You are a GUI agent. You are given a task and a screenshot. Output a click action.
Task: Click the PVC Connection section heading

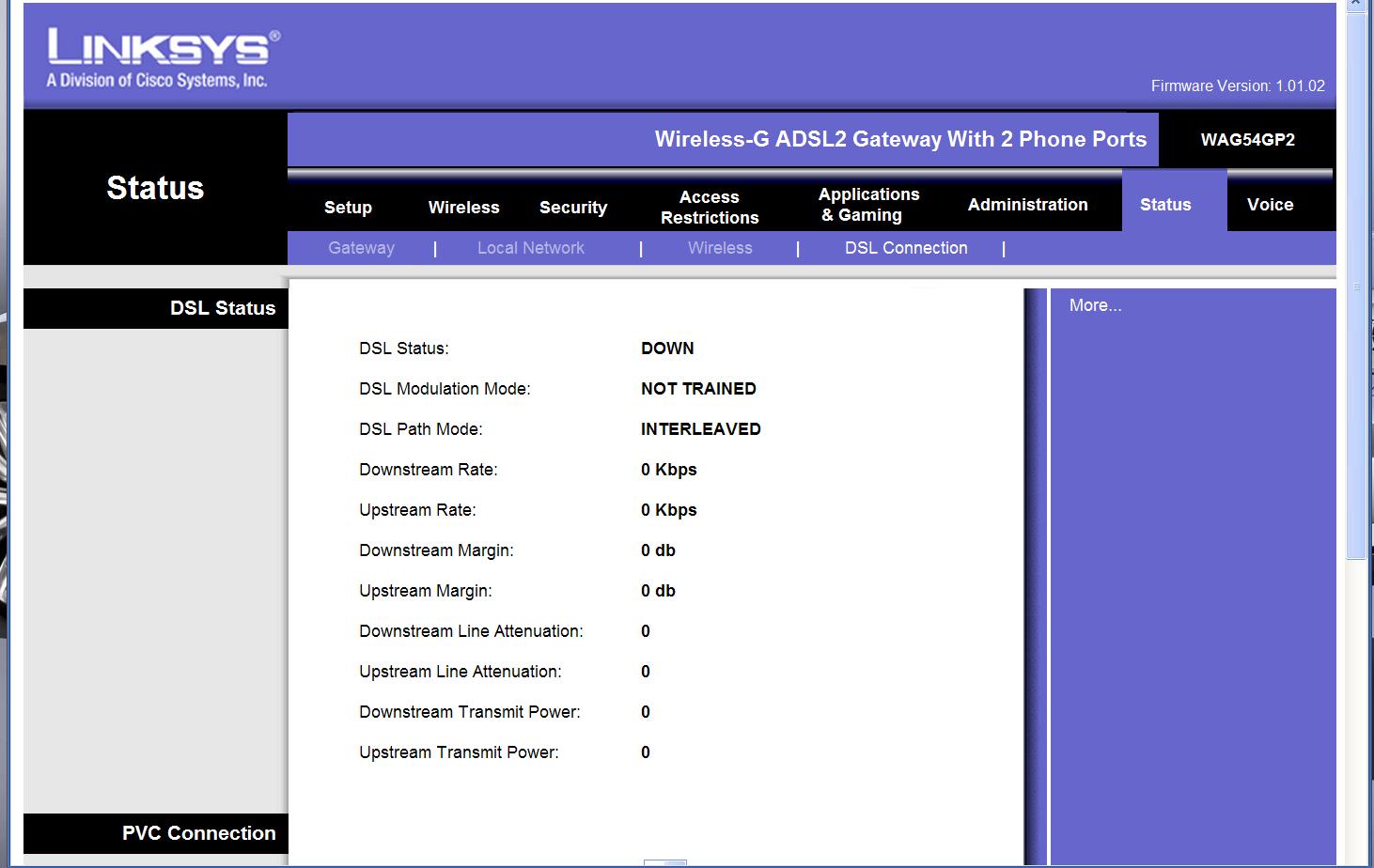[x=199, y=833]
